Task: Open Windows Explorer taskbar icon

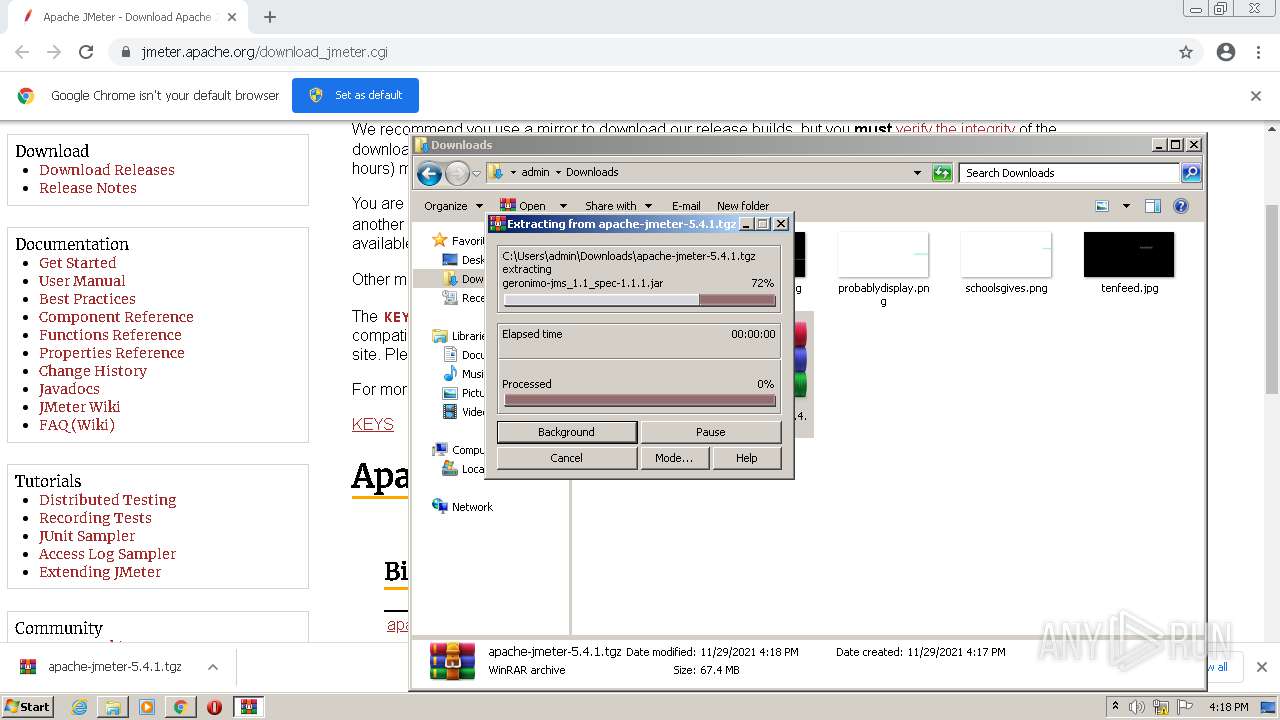Action: [113, 707]
